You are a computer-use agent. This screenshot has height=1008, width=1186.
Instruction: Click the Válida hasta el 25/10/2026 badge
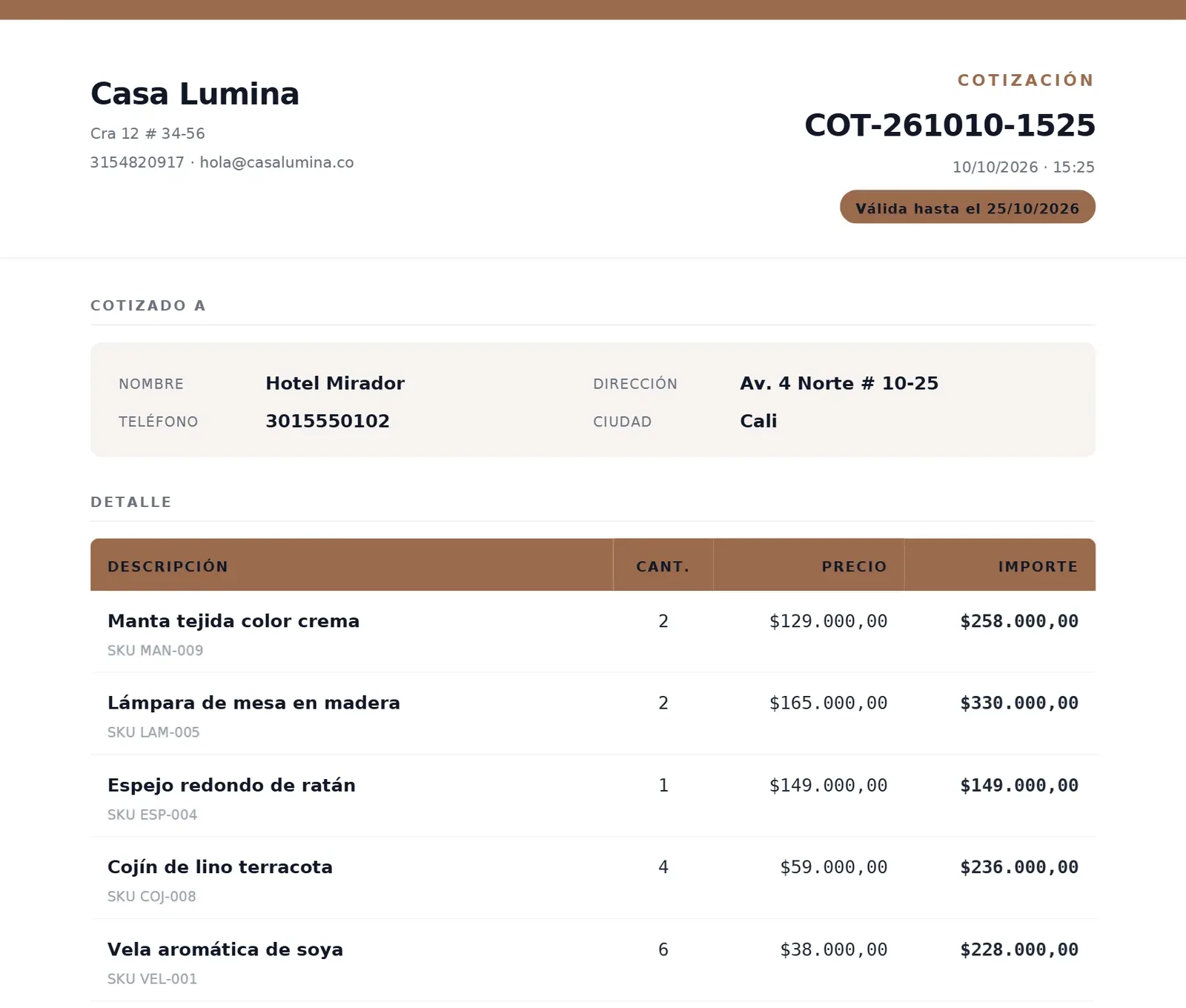967,207
